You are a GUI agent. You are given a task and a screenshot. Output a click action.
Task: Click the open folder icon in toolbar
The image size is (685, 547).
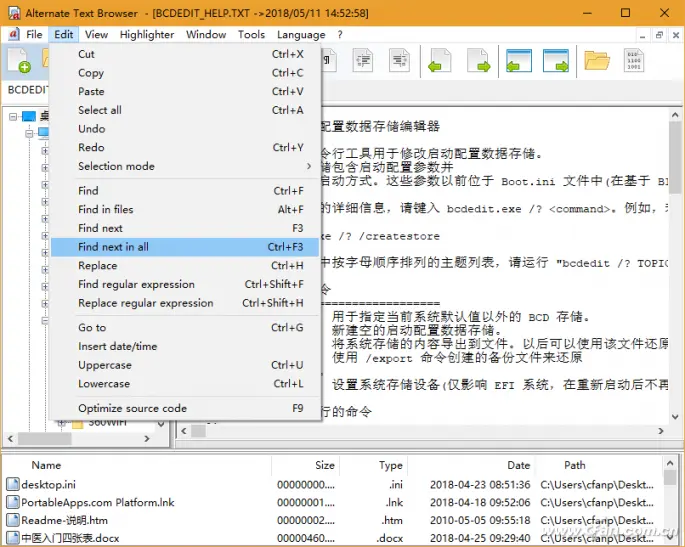(597, 62)
